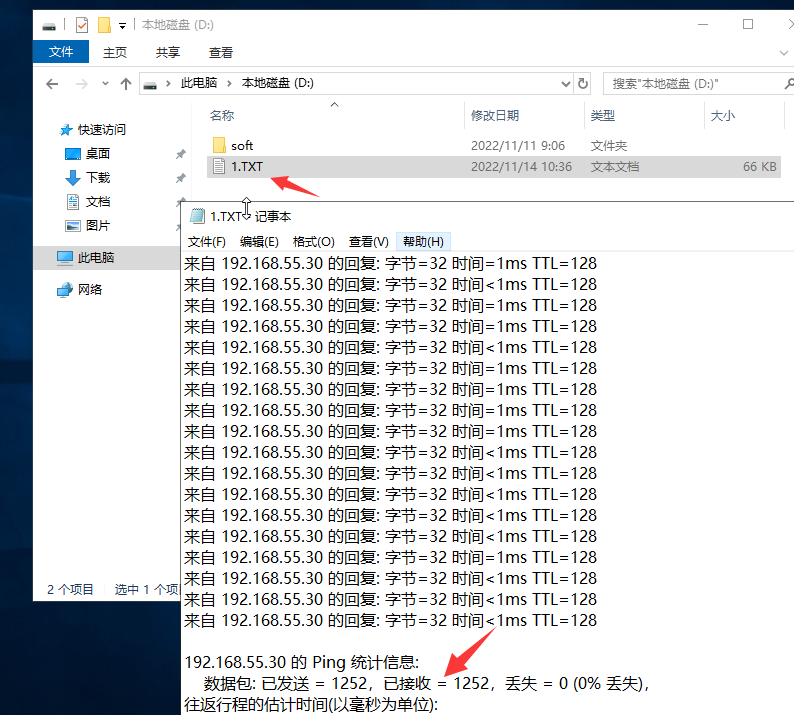This screenshot has height=715, width=794.
Task: Open 下载 in quick access
Action: pyautogui.click(x=98, y=178)
